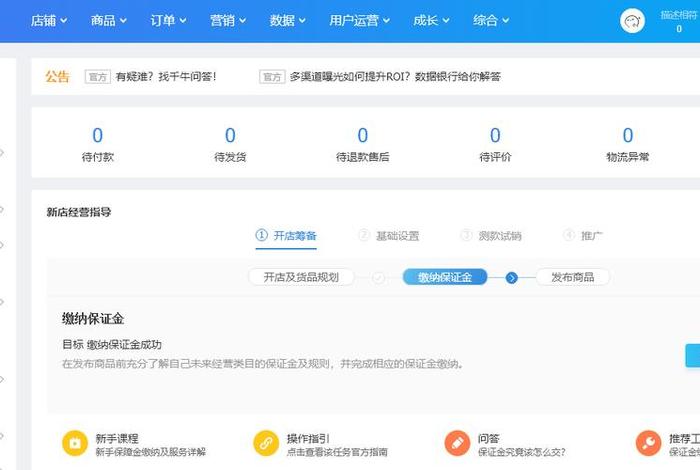View 物流异常 count

628,144
